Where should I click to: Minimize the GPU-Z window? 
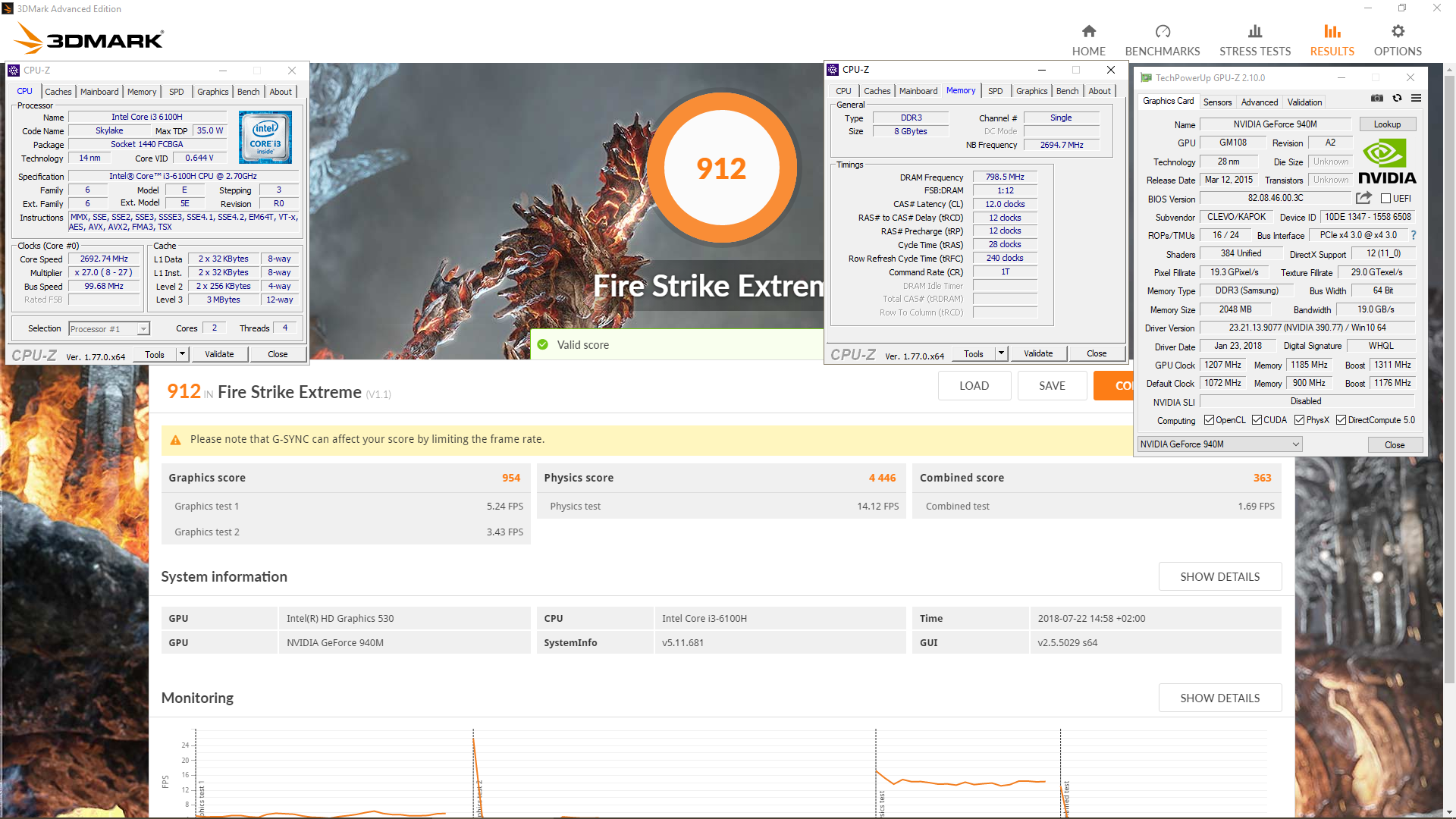point(1341,78)
